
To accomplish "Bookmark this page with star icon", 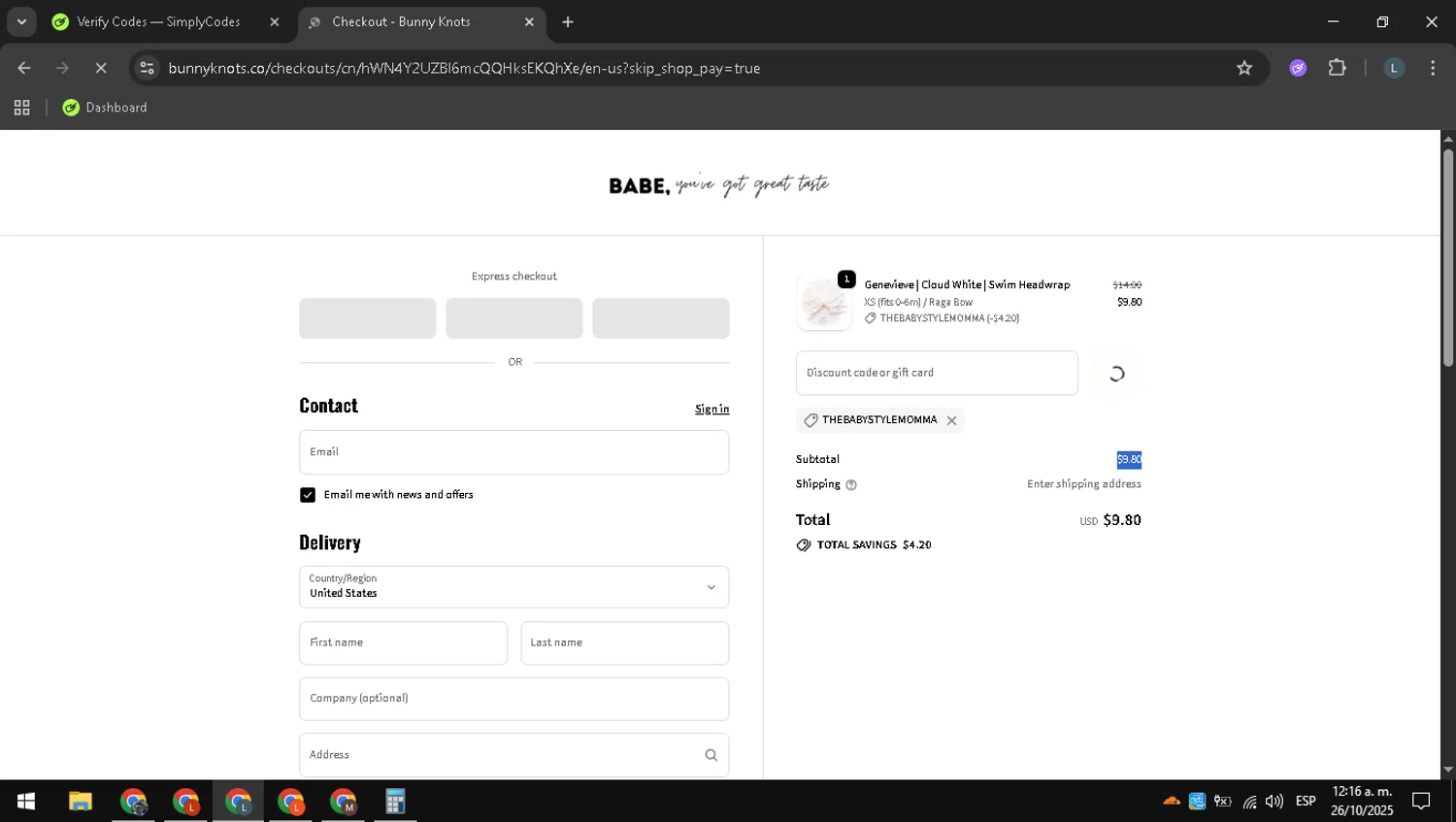I will (x=1244, y=68).
